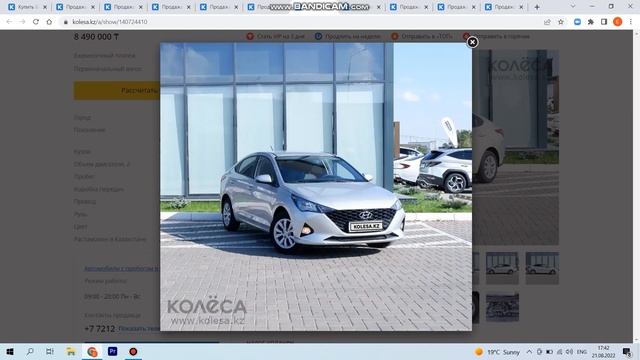Open Windows taskbar search
This screenshot has height=360, width=640.
click(30, 351)
